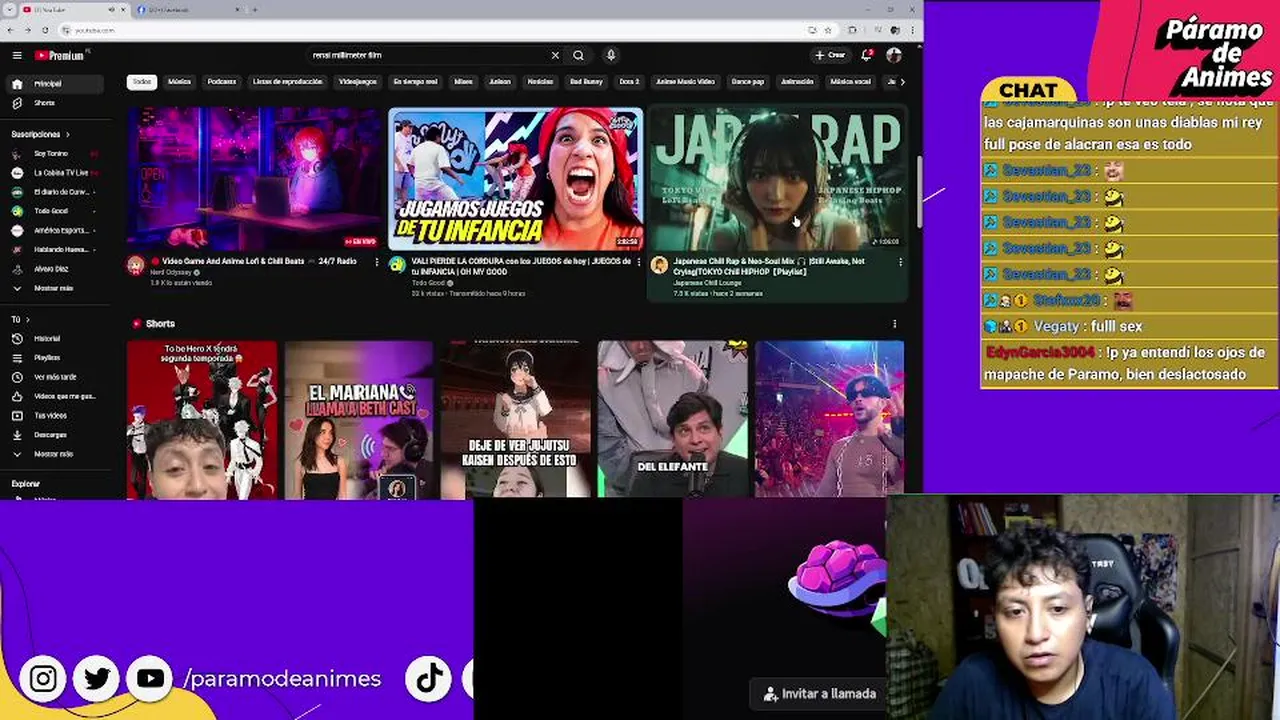Click Japanese Chill Lounge channel avatar

click(659, 265)
